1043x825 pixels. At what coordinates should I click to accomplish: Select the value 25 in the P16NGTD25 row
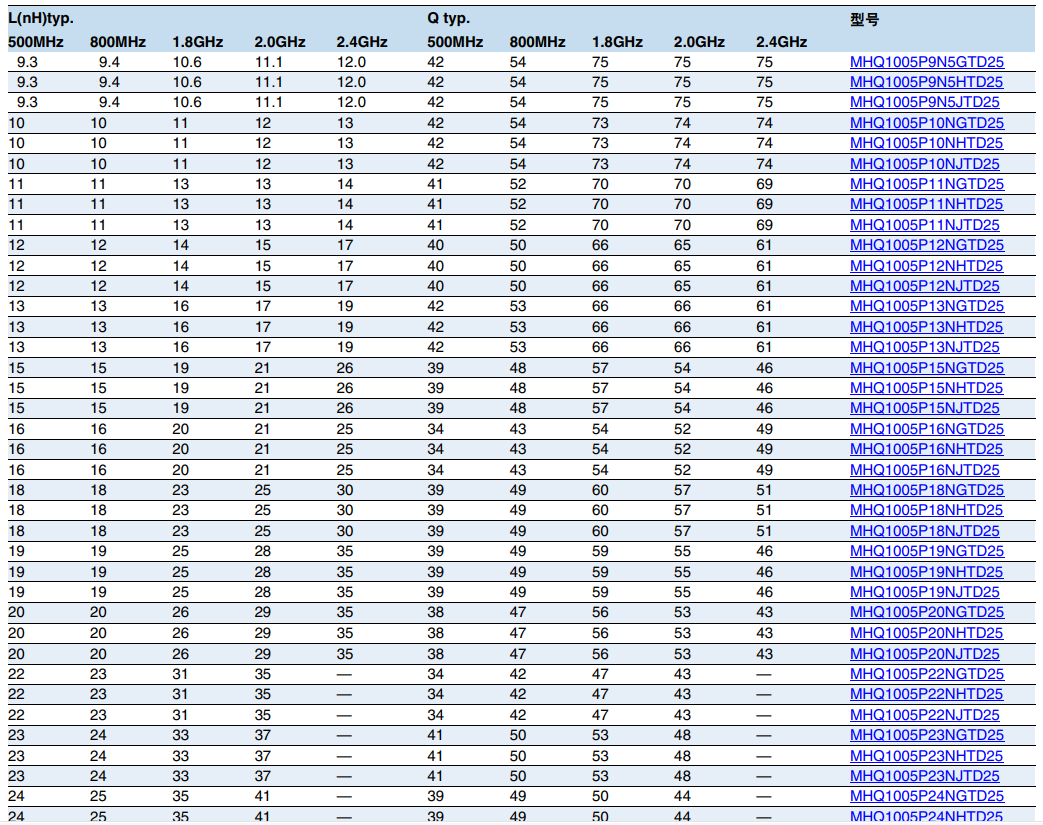pos(345,429)
